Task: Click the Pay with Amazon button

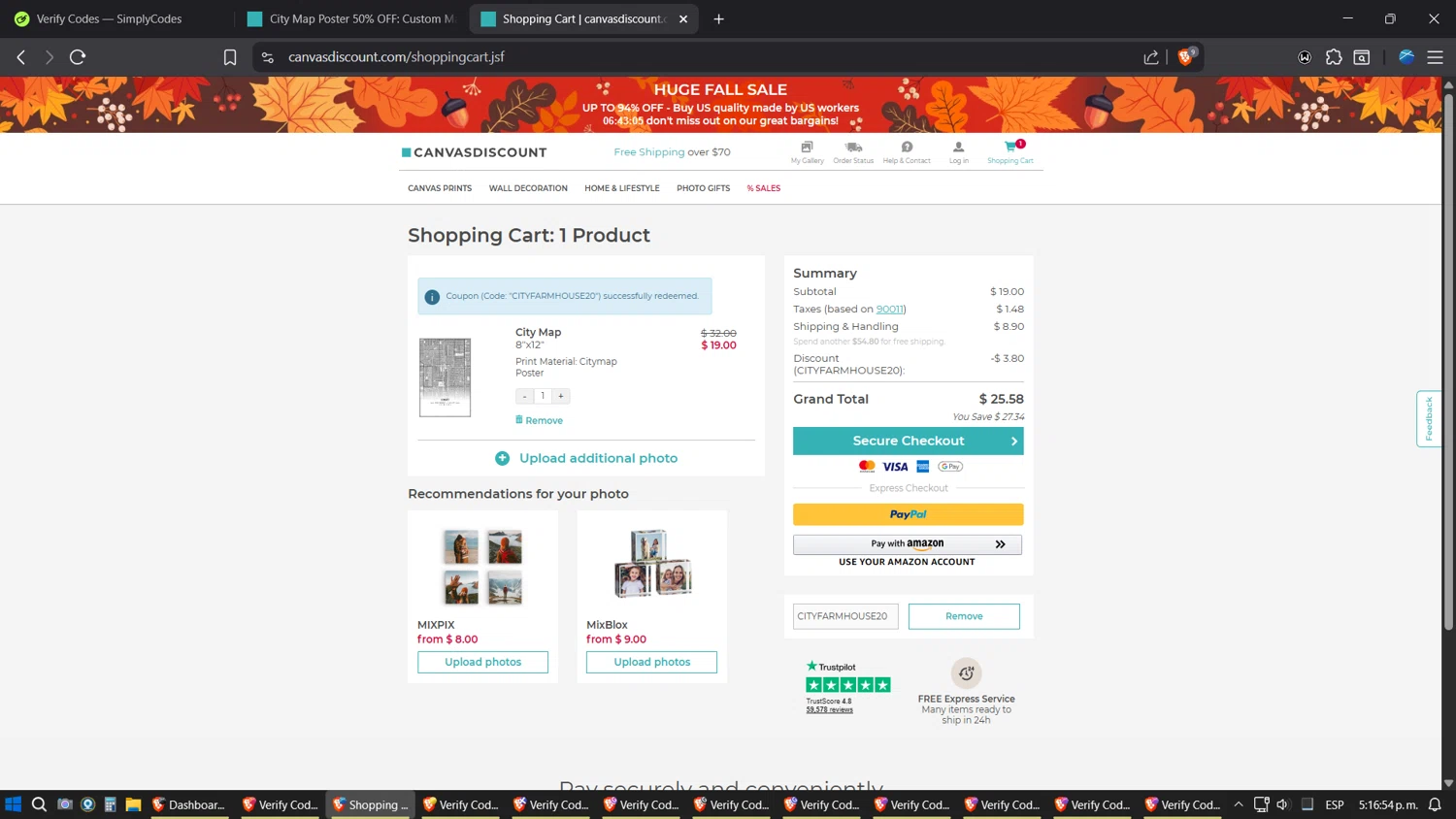Action: (x=908, y=544)
